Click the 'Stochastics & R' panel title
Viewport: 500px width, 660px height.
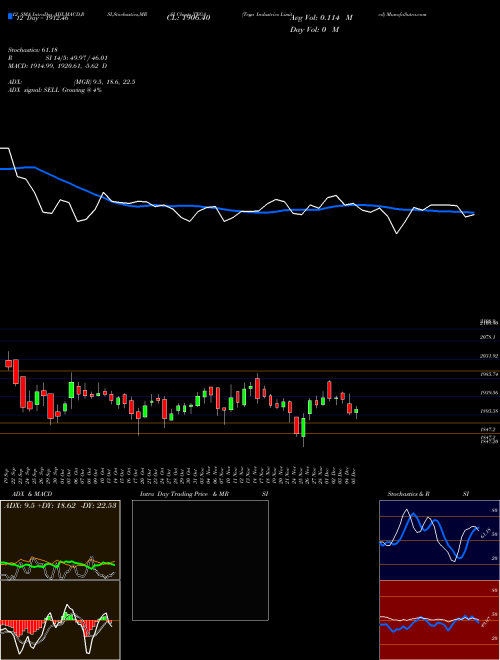pyautogui.click(x=409, y=494)
